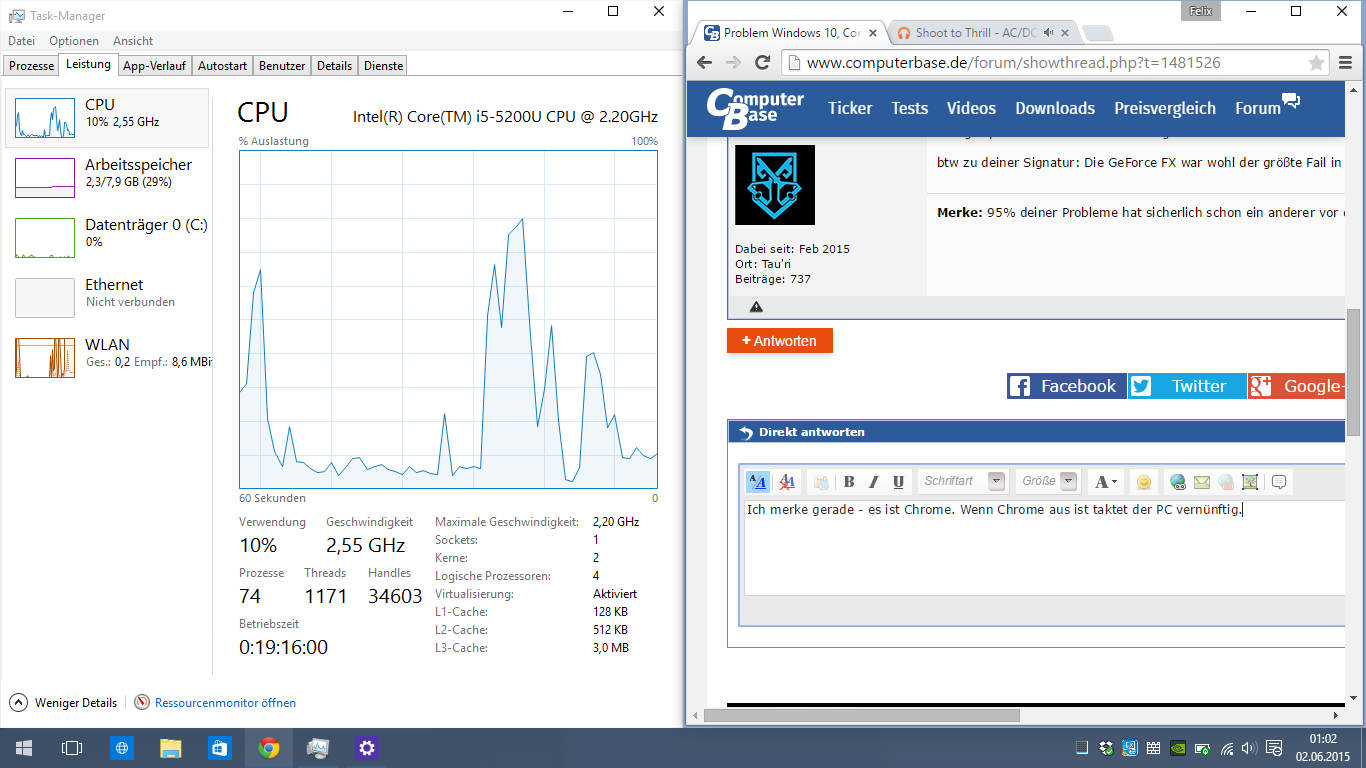Viewport: 1366px width, 768px height.
Task: Mute the AC/DC tab speaker icon
Action: tap(1048, 33)
